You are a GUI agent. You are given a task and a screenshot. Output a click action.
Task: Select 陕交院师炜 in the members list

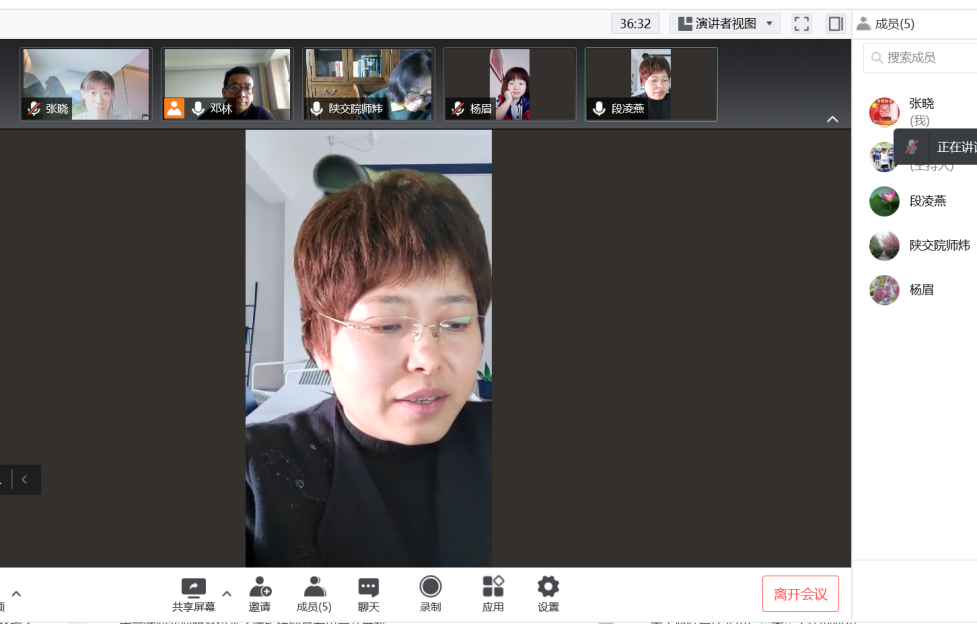coord(922,246)
